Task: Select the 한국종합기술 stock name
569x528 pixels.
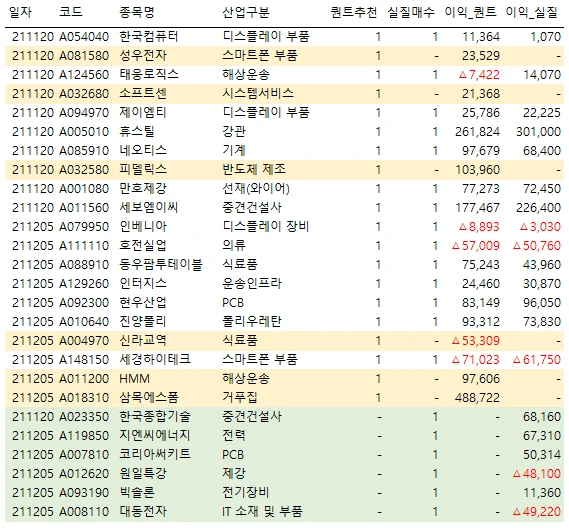Action: tap(155, 416)
